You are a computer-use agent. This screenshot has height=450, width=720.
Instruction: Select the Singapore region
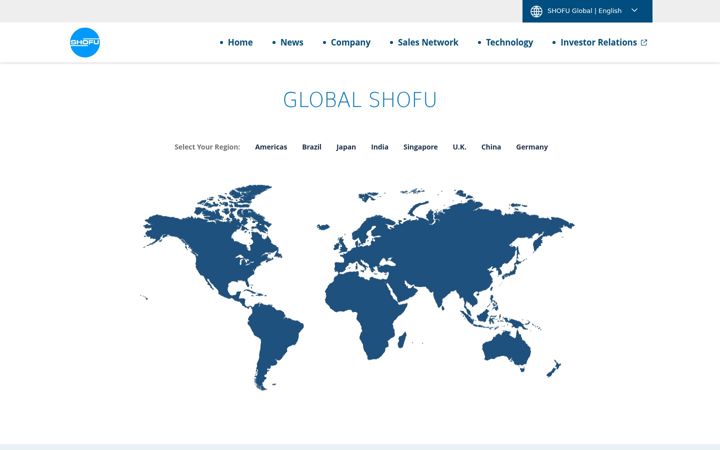(420, 147)
